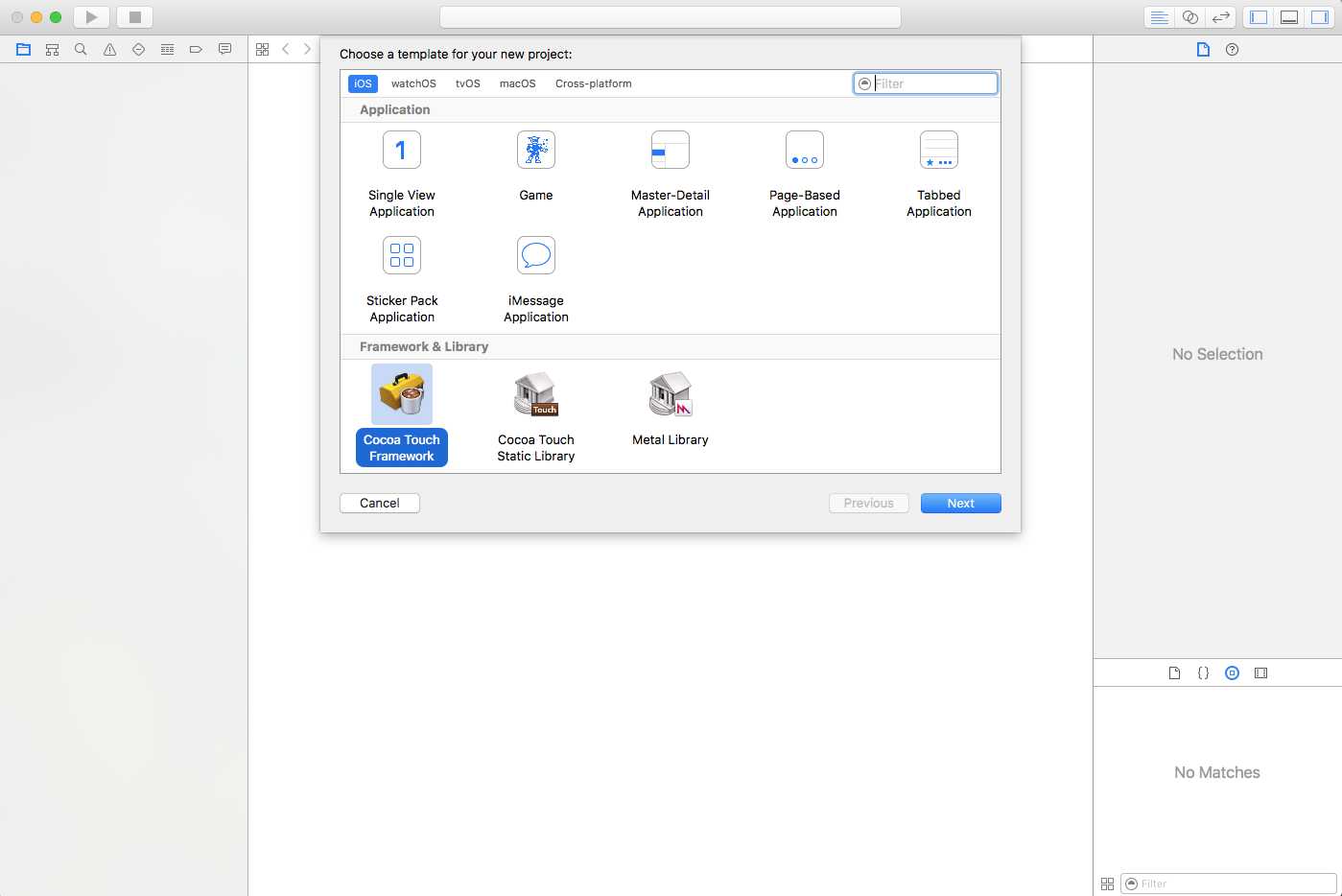Choose the Game template
Viewport: 1342px width, 896px height.
click(x=536, y=166)
